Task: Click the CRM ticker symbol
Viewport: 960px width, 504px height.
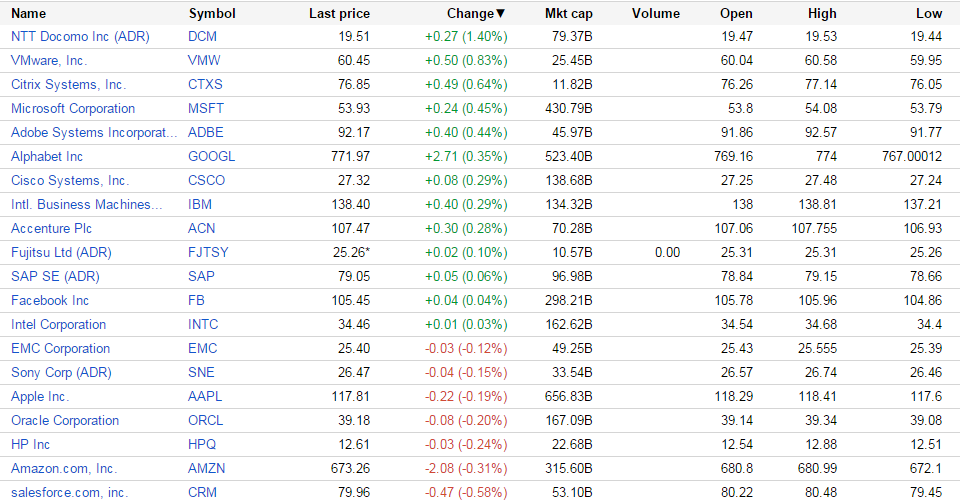Action: point(202,492)
